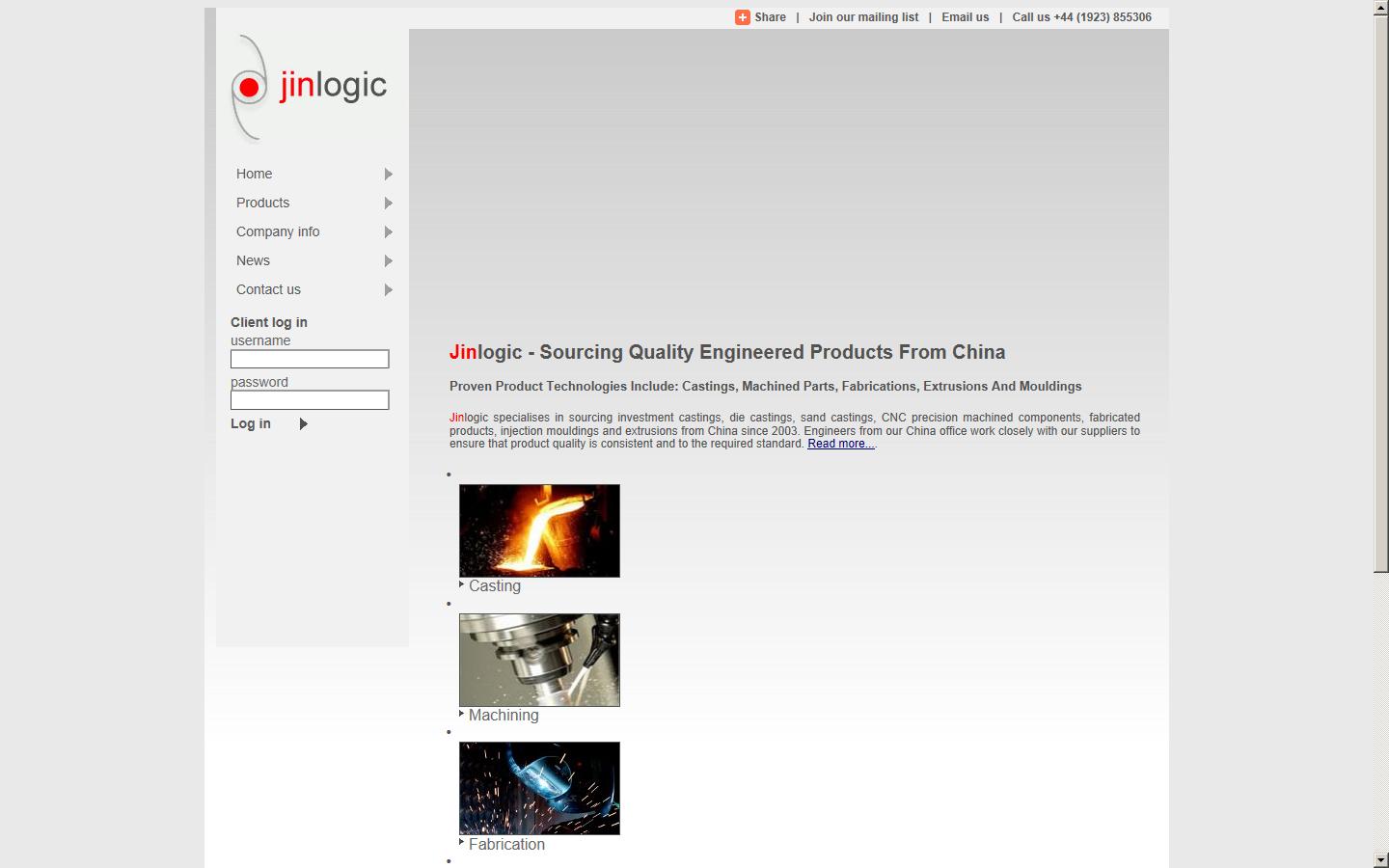Select the Company info menu item
The height and width of the screenshot is (868, 1389).
click(x=278, y=231)
